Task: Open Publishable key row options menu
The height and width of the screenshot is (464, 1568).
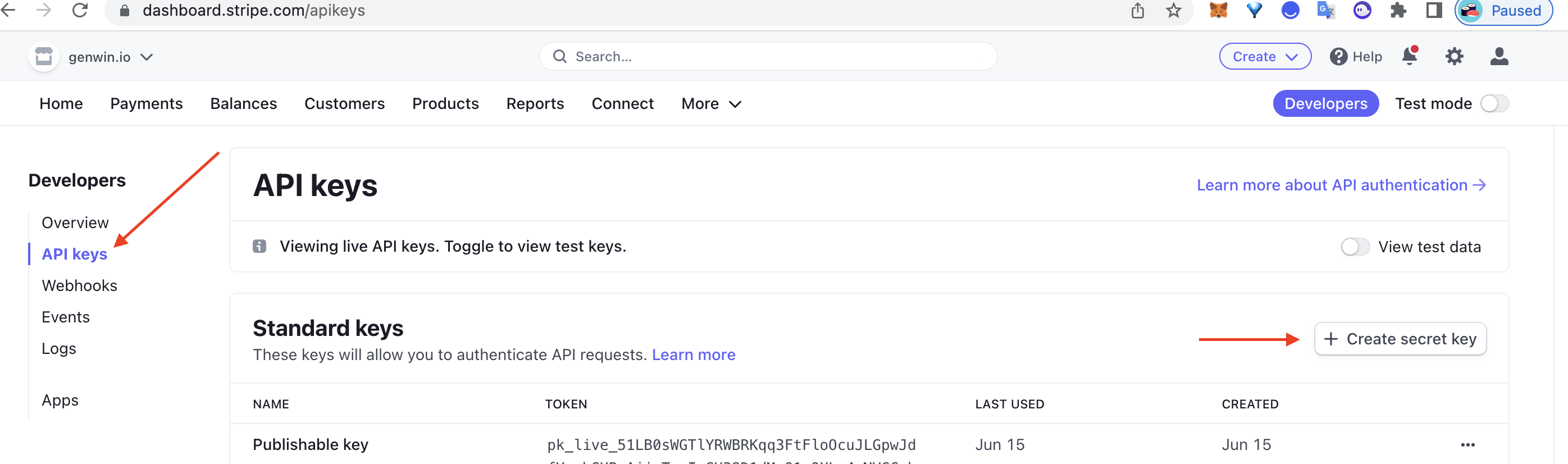Action: click(1467, 445)
